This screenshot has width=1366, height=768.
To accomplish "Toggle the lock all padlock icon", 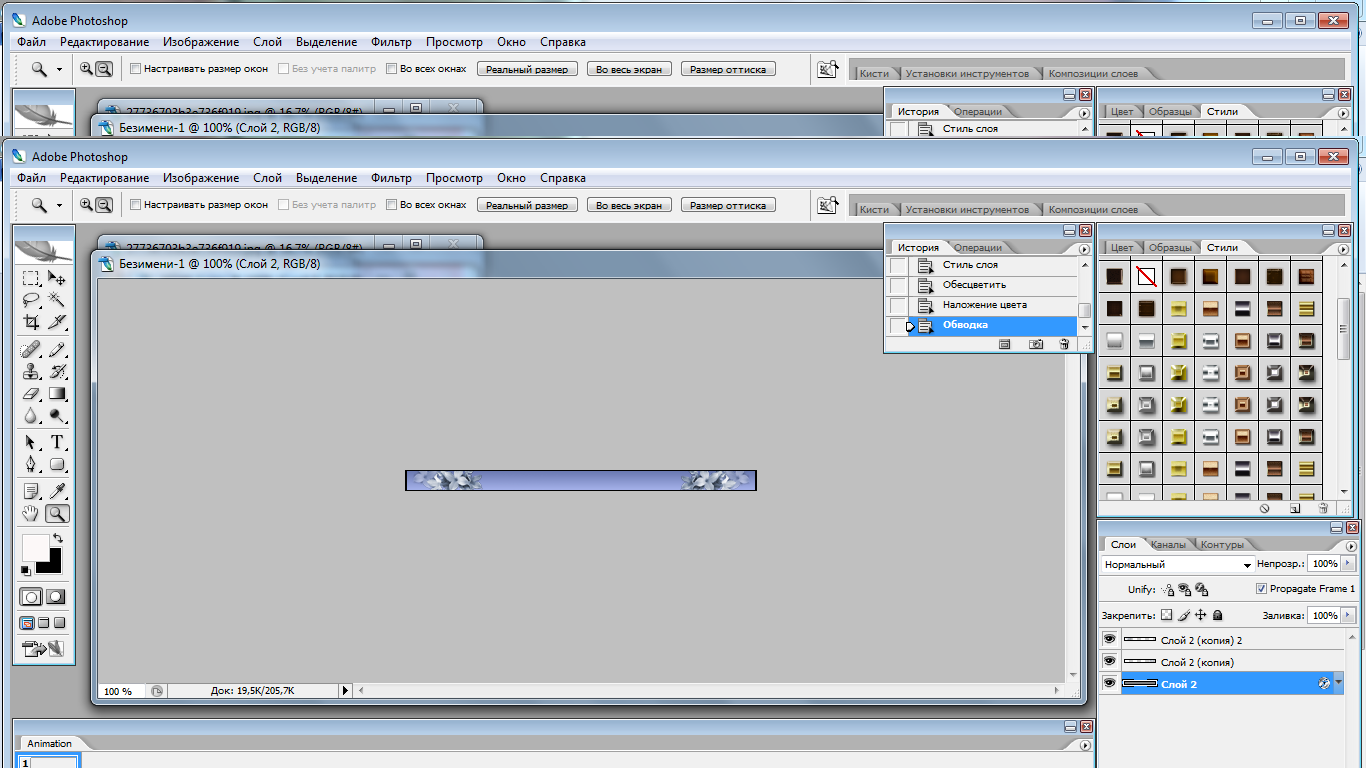I will tap(1218, 616).
